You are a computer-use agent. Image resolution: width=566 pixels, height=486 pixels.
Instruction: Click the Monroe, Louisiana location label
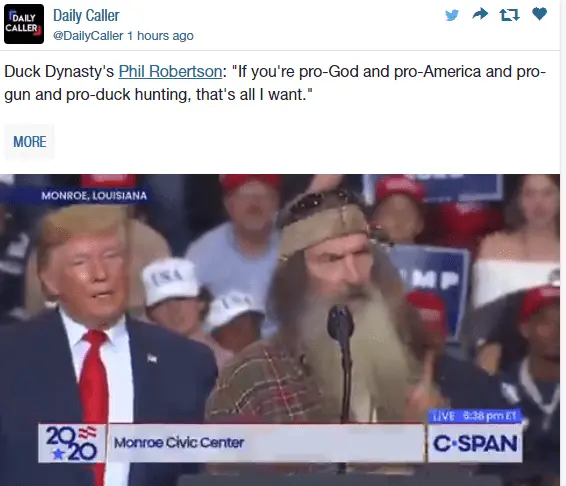pyautogui.click(x=94, y=196)
